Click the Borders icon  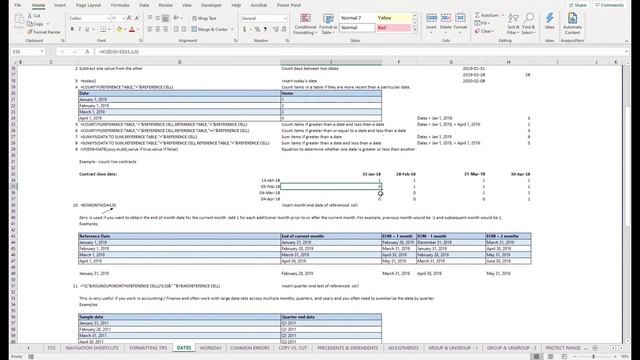pos(103,29)
